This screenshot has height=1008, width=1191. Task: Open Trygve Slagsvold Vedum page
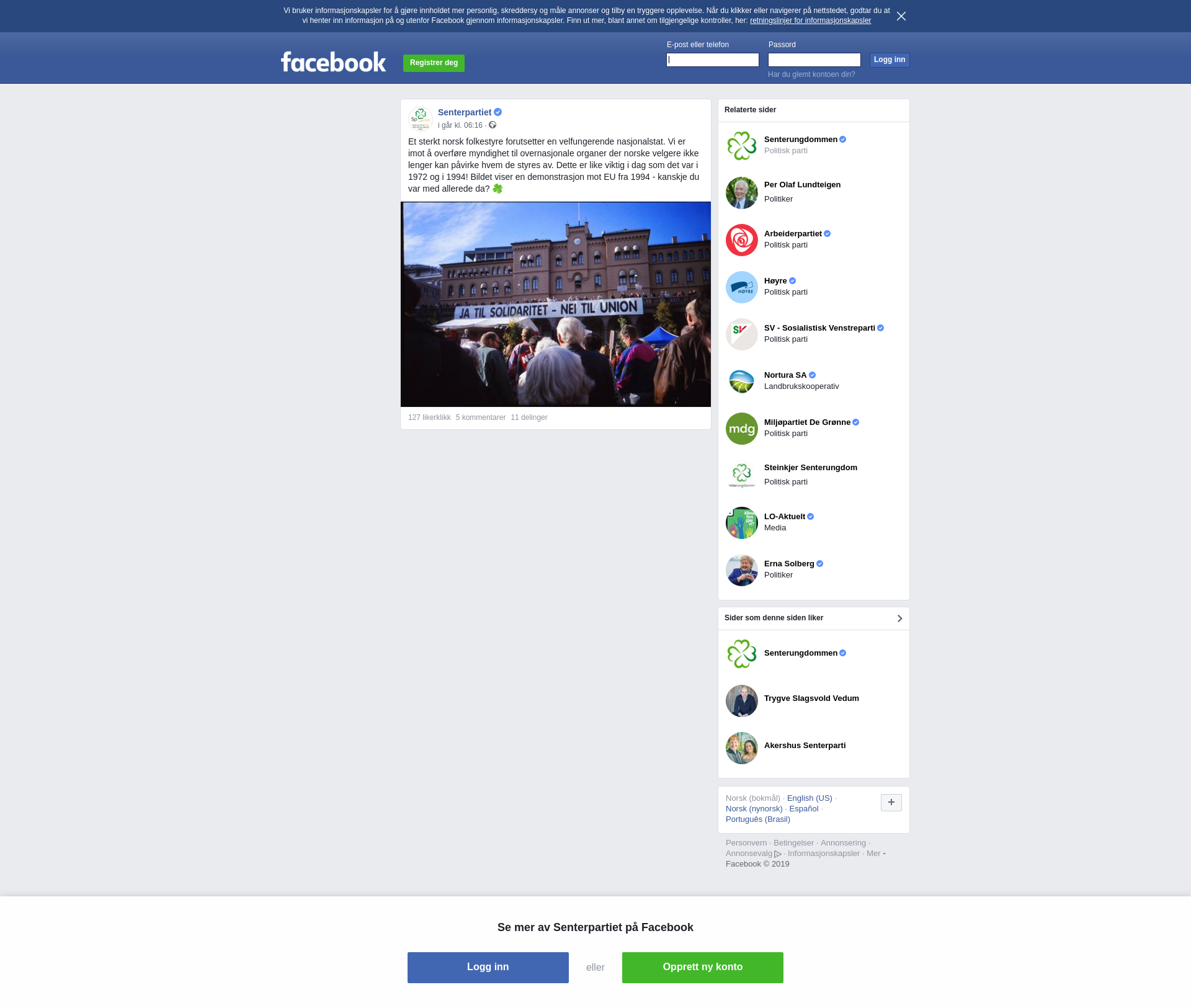(x=811, y=698)
